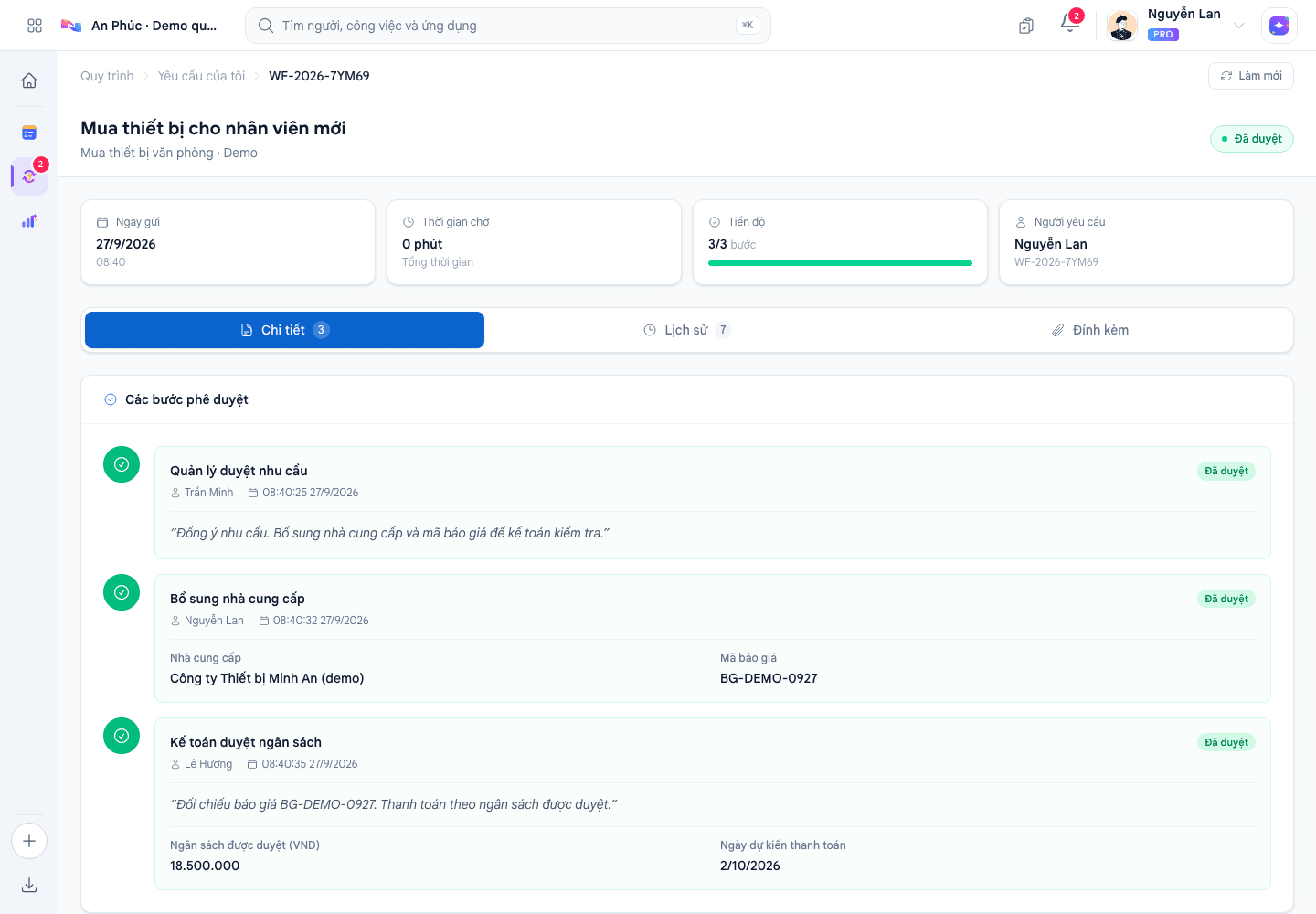The height and width of the screenshot is (914, 1316).
Task: Click the Người yêu cầu Nguyễn Lan card
Action: click(1147, 242)
